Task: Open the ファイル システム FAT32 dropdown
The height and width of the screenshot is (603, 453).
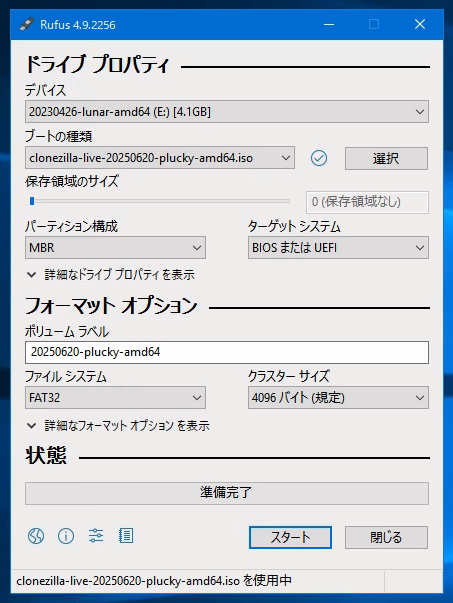Action: click(x=115, y=398)
